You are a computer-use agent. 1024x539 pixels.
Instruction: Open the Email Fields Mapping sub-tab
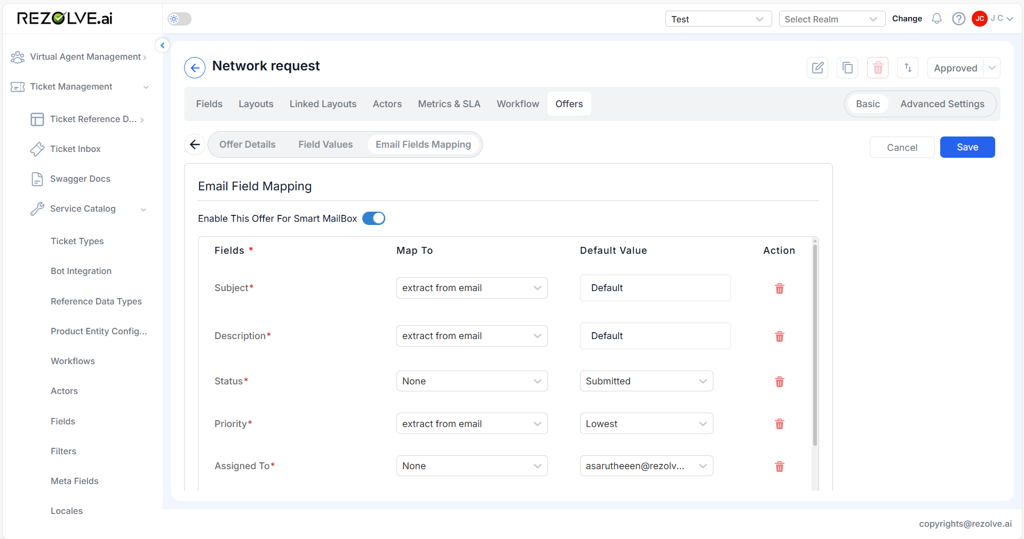click(x=423, y=144)
